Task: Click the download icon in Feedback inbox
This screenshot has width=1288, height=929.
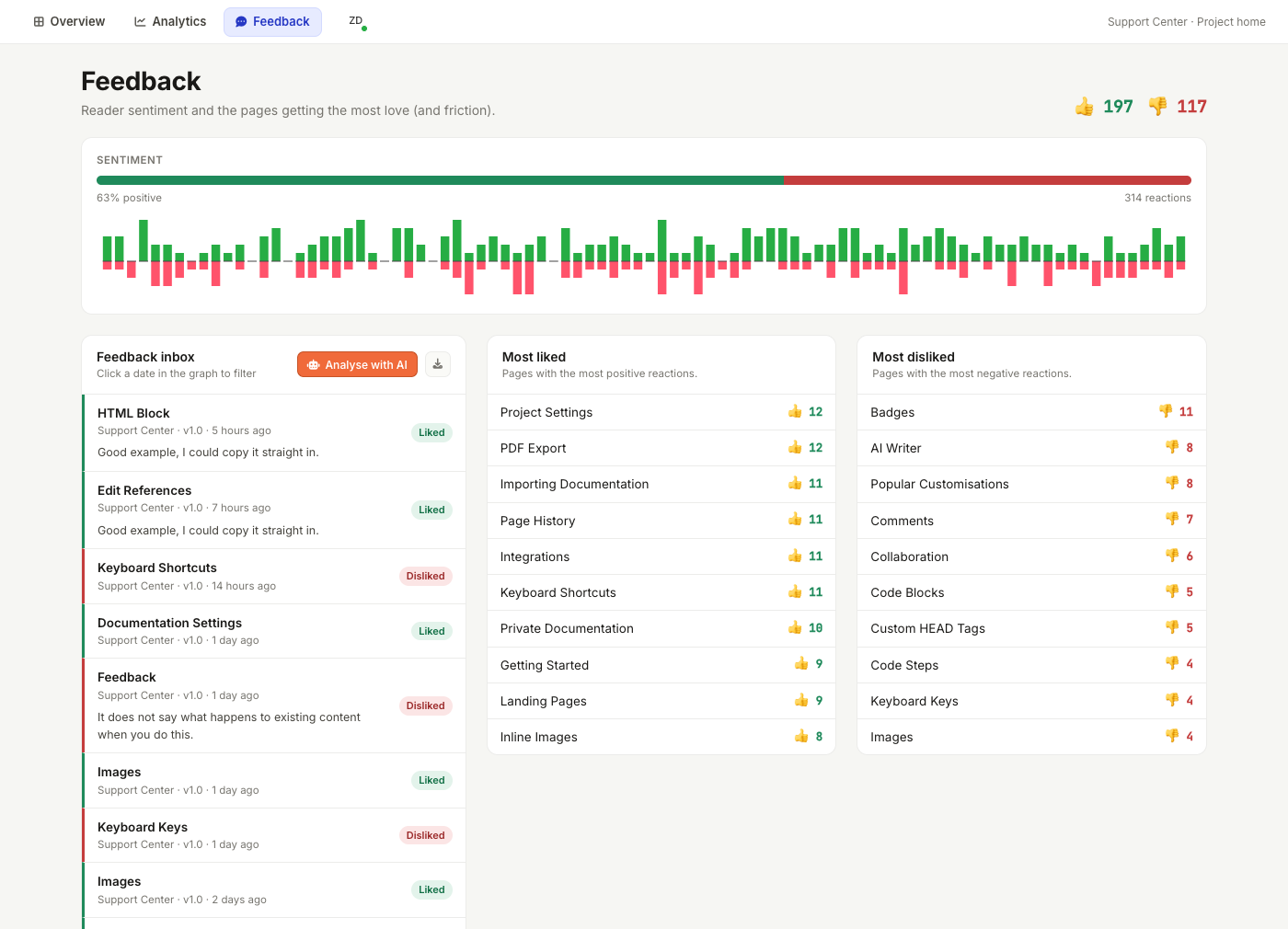Action: [x=438, y=364]
